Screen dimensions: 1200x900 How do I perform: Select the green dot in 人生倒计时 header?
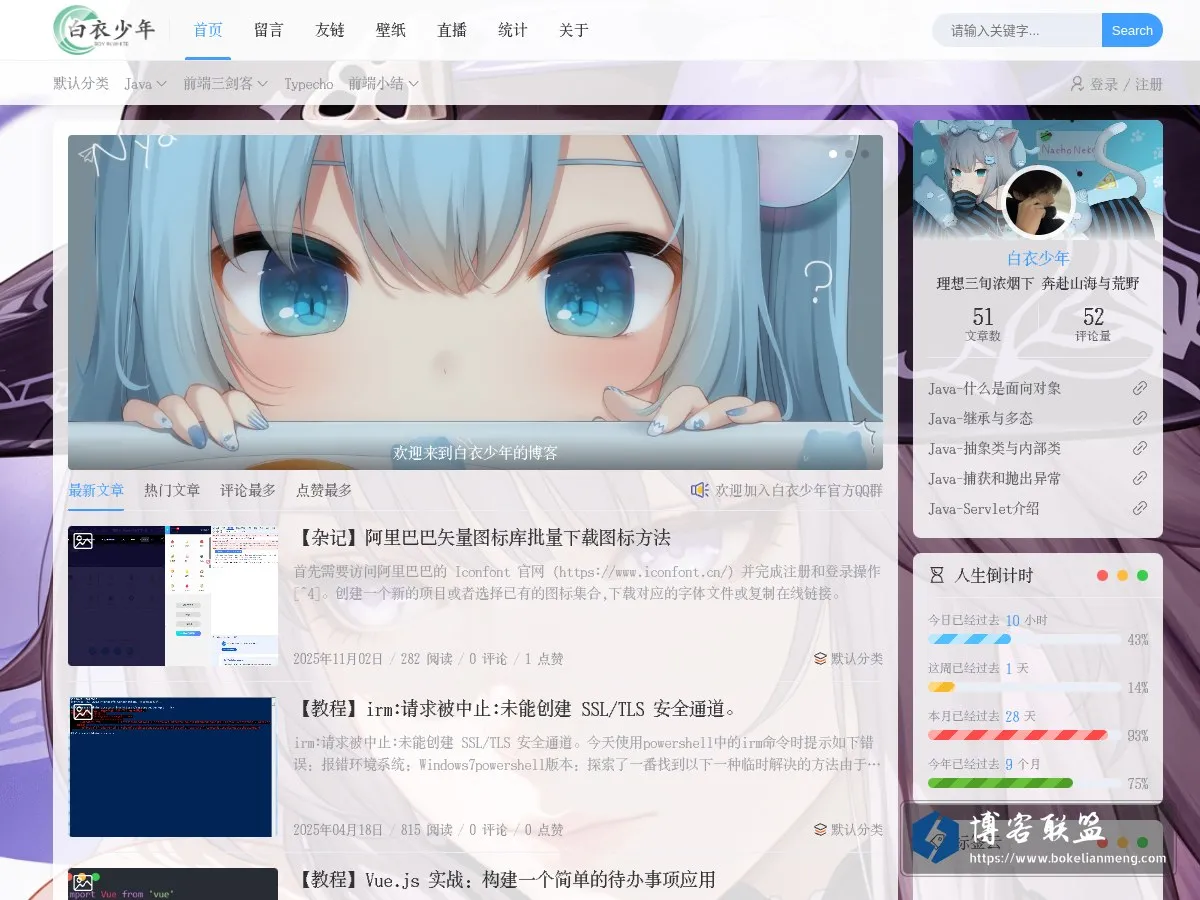[1142, 575]
